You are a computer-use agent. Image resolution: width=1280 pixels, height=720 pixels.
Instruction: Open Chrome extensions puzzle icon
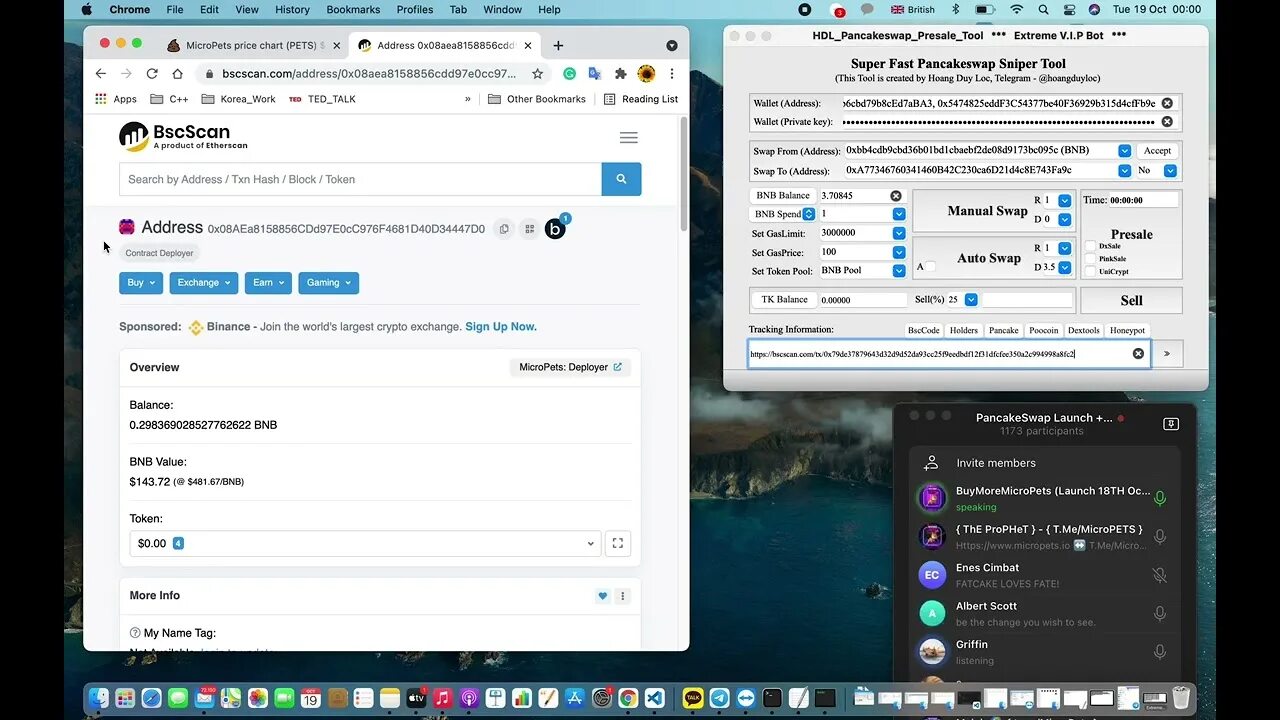click(x=620, y=74)
